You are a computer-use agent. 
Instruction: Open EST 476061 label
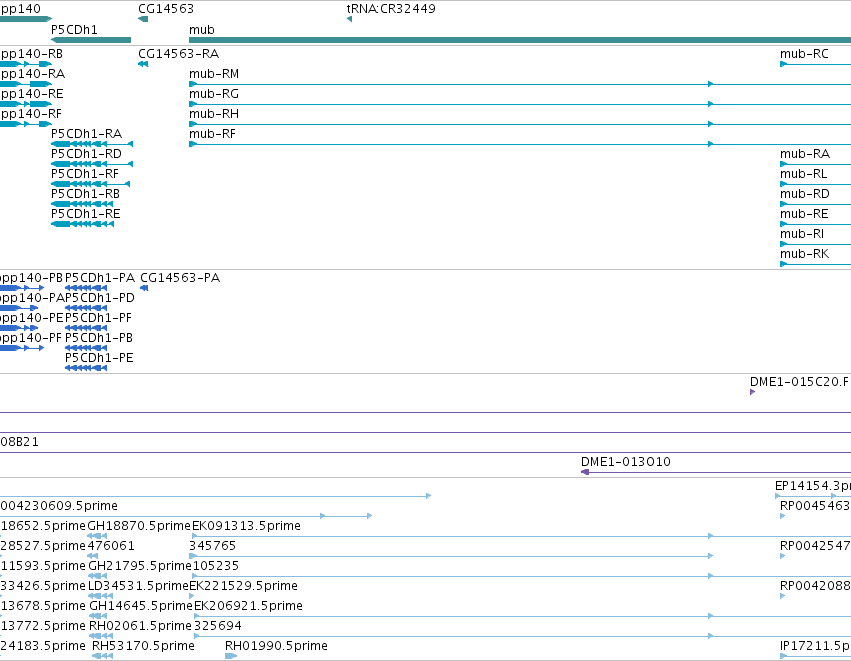click(111, 546)
